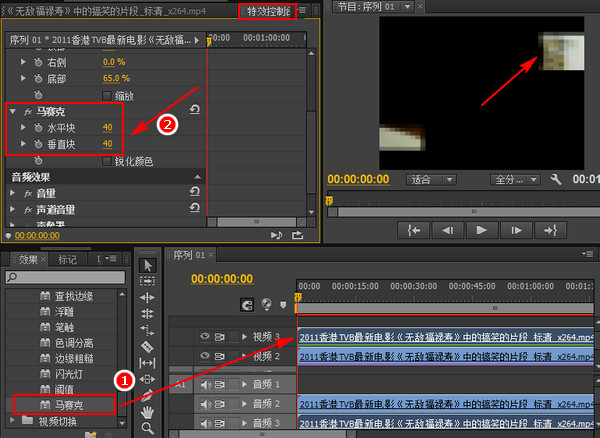This screenshot has width=600, height=438.
Task: Reset the 音量 audio effect
Action: pos(195,191)
